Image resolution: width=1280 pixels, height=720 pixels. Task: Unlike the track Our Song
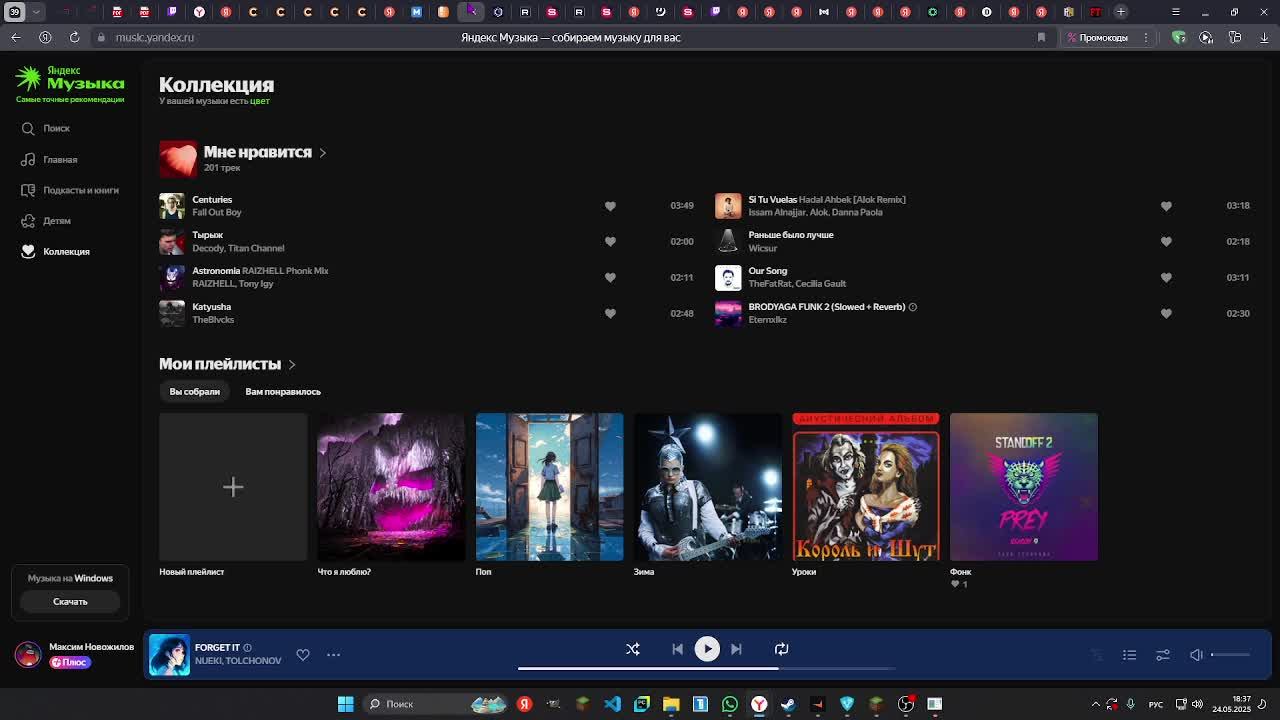[1166, 277]
